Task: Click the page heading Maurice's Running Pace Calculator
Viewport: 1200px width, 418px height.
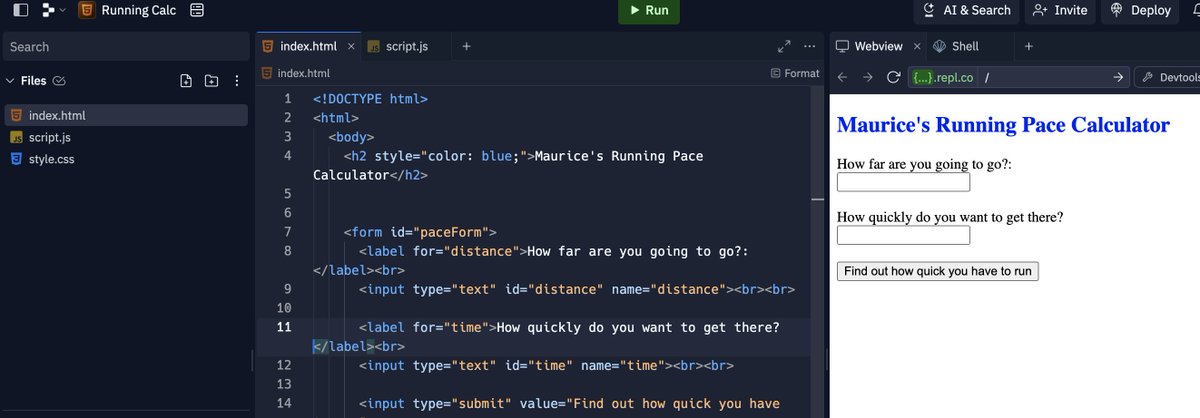Action: tap(1003, 125)
